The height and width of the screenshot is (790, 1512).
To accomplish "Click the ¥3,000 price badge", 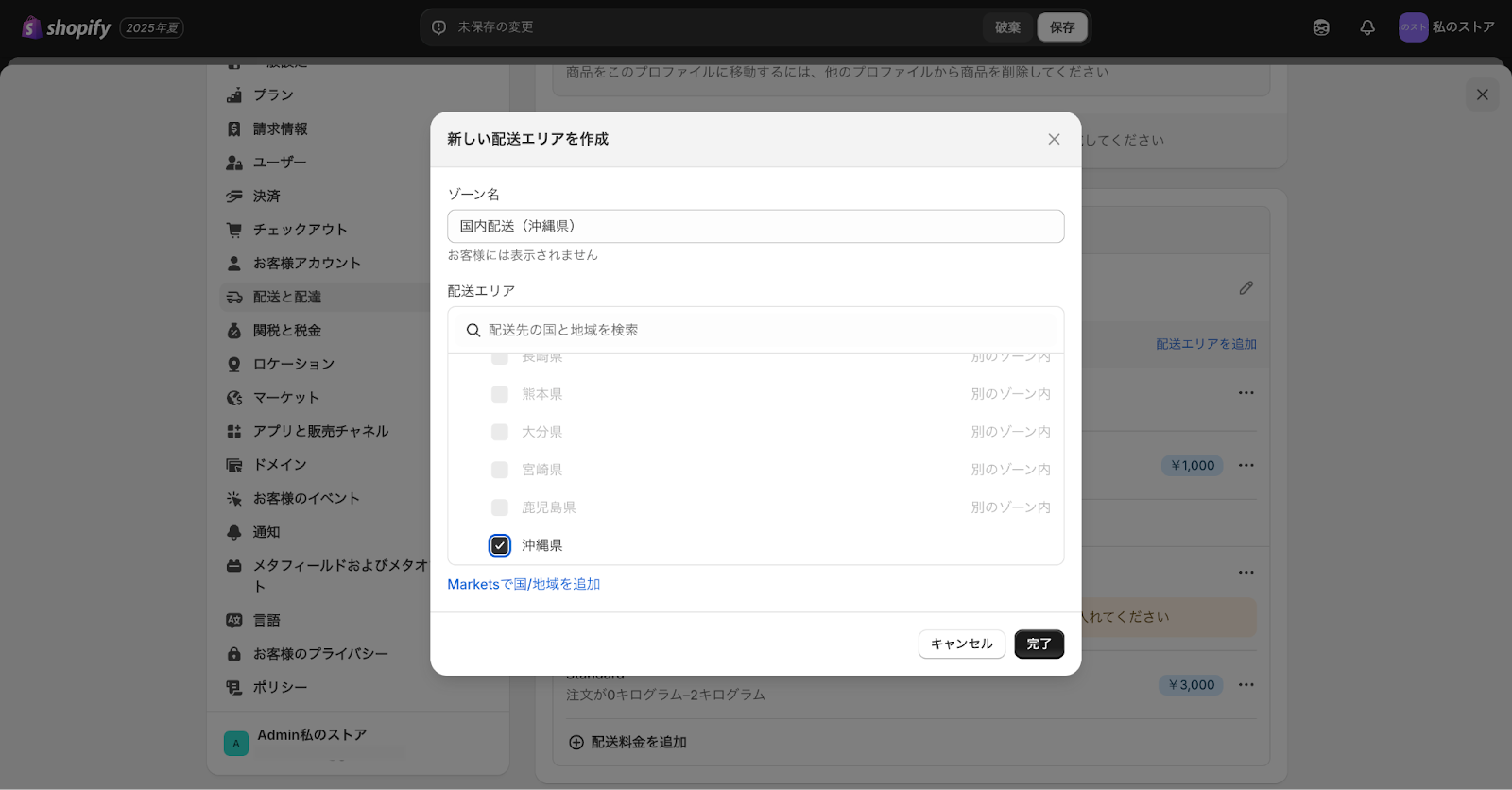I will click(x=1192, y=685).
